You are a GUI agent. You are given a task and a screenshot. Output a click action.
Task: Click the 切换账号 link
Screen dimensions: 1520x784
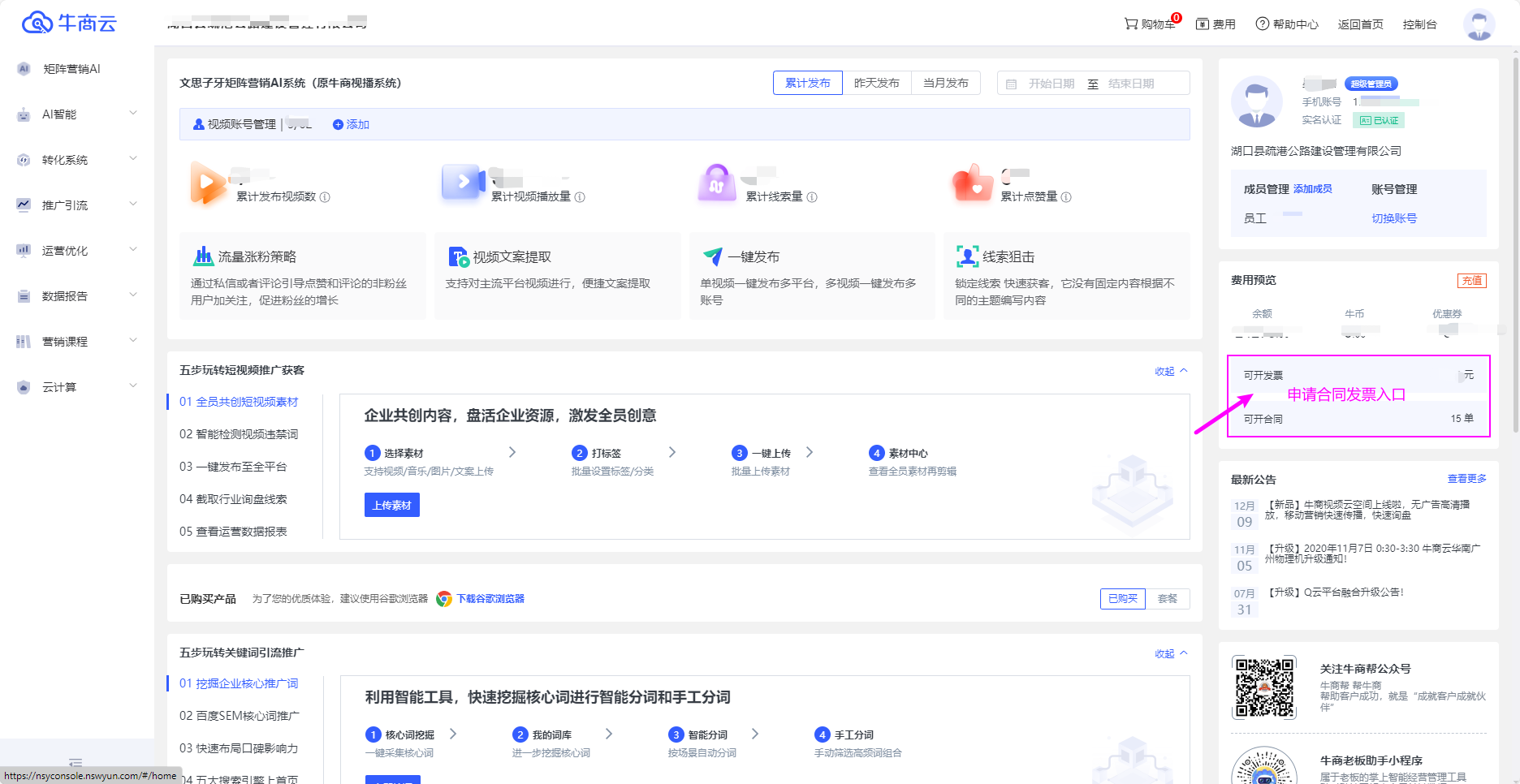click(x=1394, y=218)
